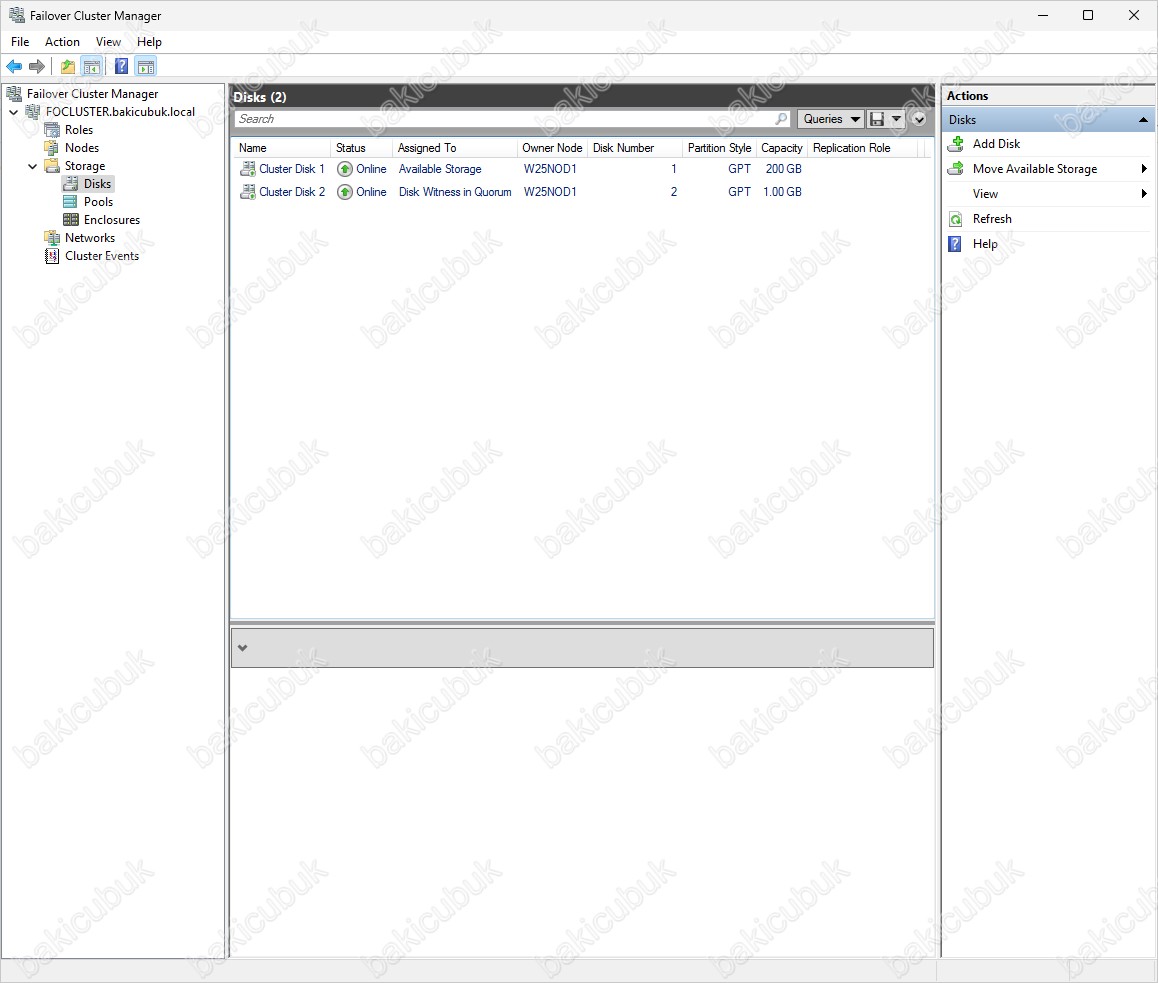Click the Back arrow toolbar icon
Image resolution: width=1158 pixels, height=983 pixels.
tap(14, 66)
